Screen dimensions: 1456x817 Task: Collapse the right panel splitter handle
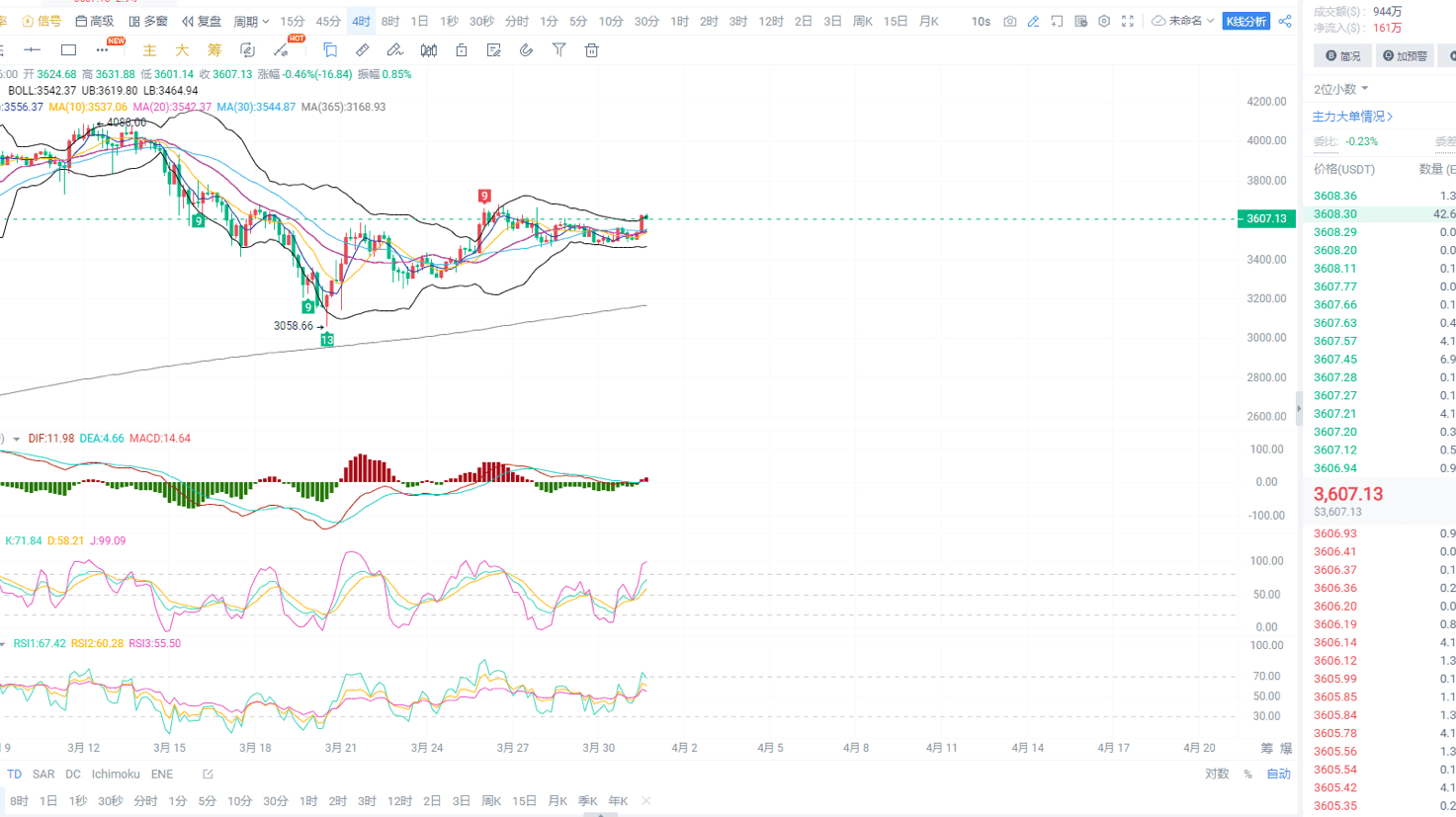pos(1299,408)
